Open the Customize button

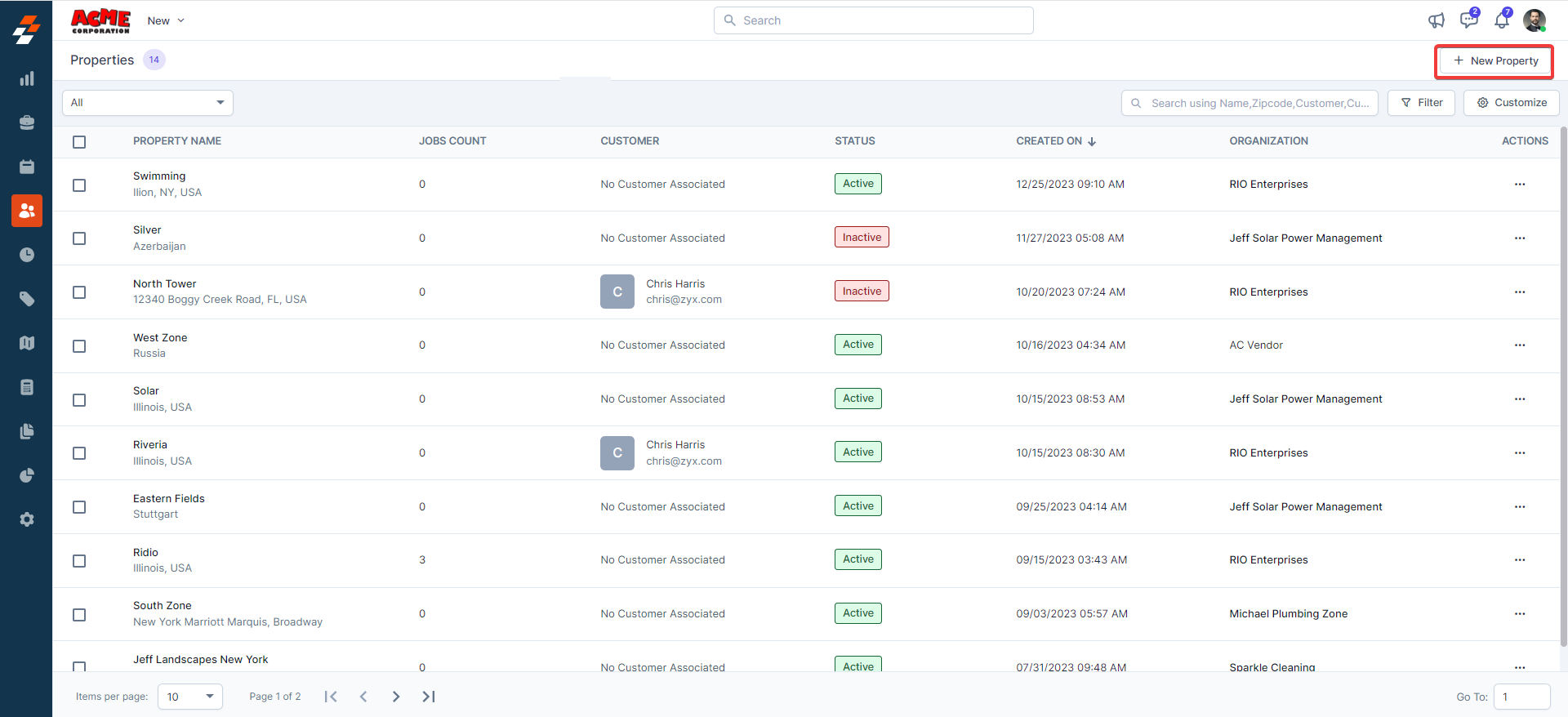[1511, 103]
